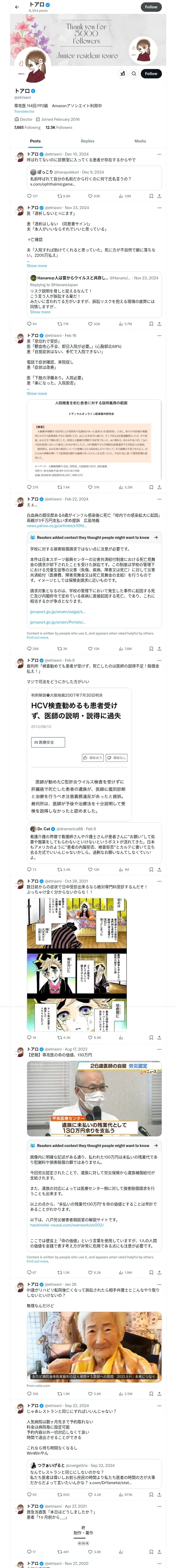
Task: Expand Show more on Nov 23, 2024 post
Action: tap(37, 266)
